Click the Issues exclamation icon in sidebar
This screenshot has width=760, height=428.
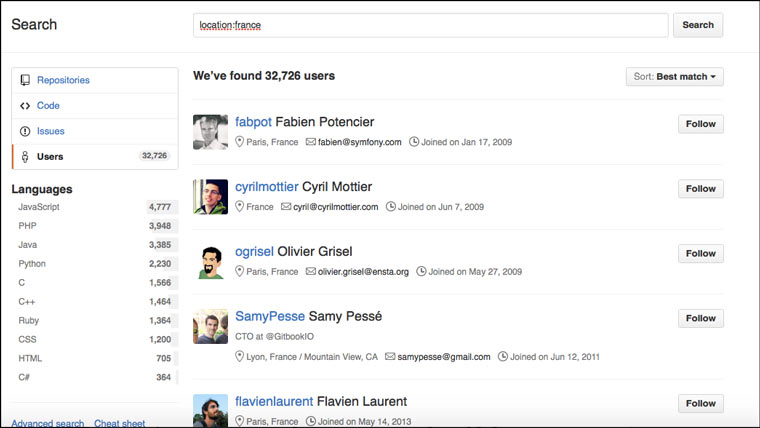point(25,131)
